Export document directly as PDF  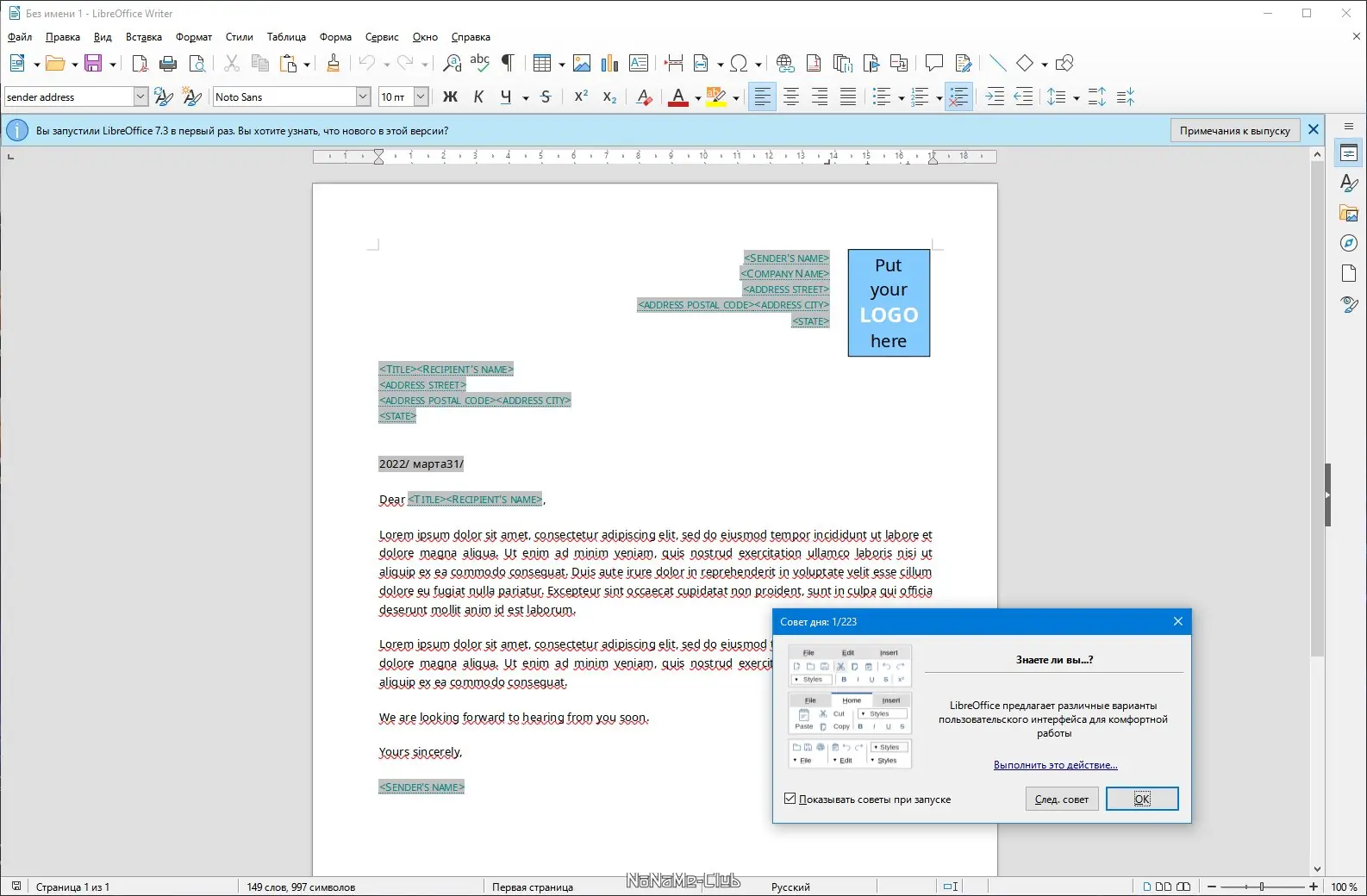click(140, 63)
